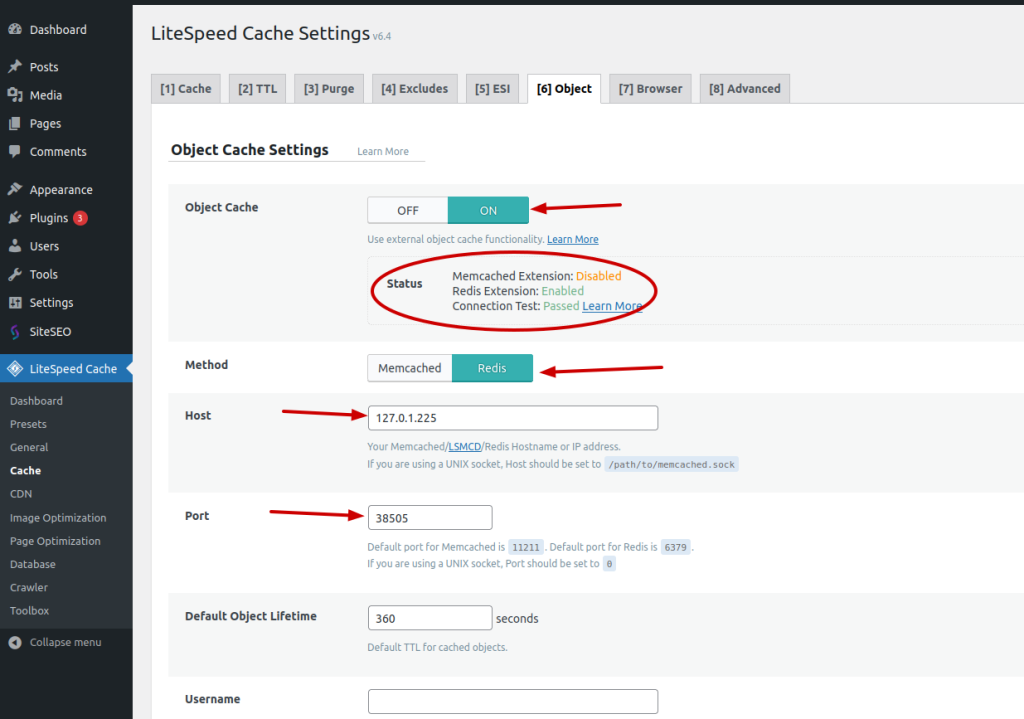Screen dimensions: 1024x719
Task: Open the Cache submenu item
Action: pyautogui.click(x=25, y=471)
